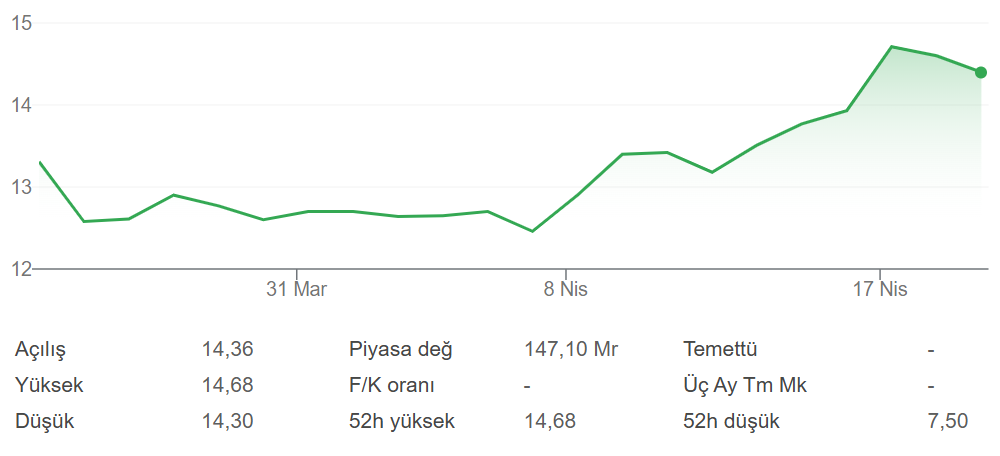Select the Temettü label

coord(720,350)
